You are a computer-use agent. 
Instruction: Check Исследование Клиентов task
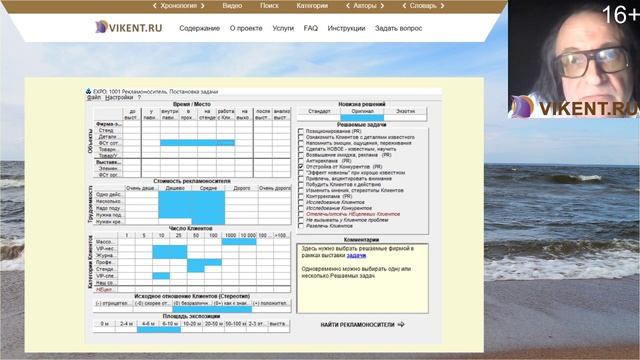click(301, 202)
